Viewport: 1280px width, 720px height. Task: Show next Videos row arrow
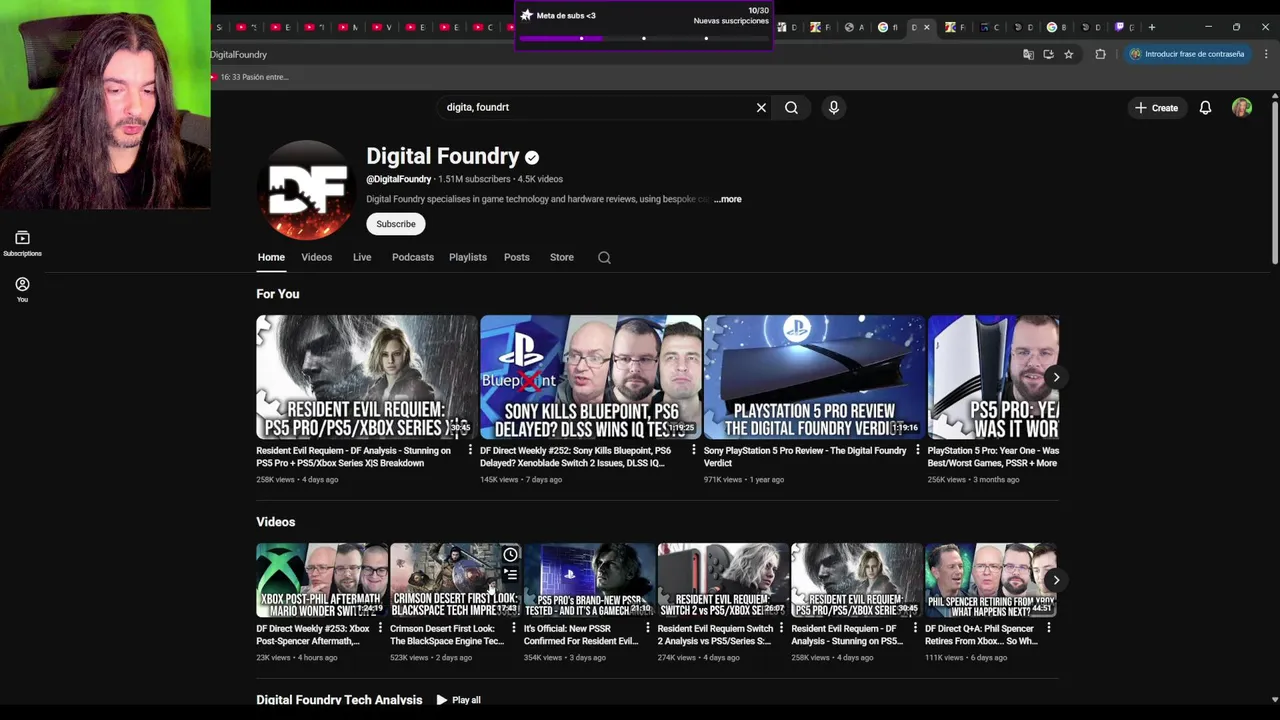(x=1056, y=580)
